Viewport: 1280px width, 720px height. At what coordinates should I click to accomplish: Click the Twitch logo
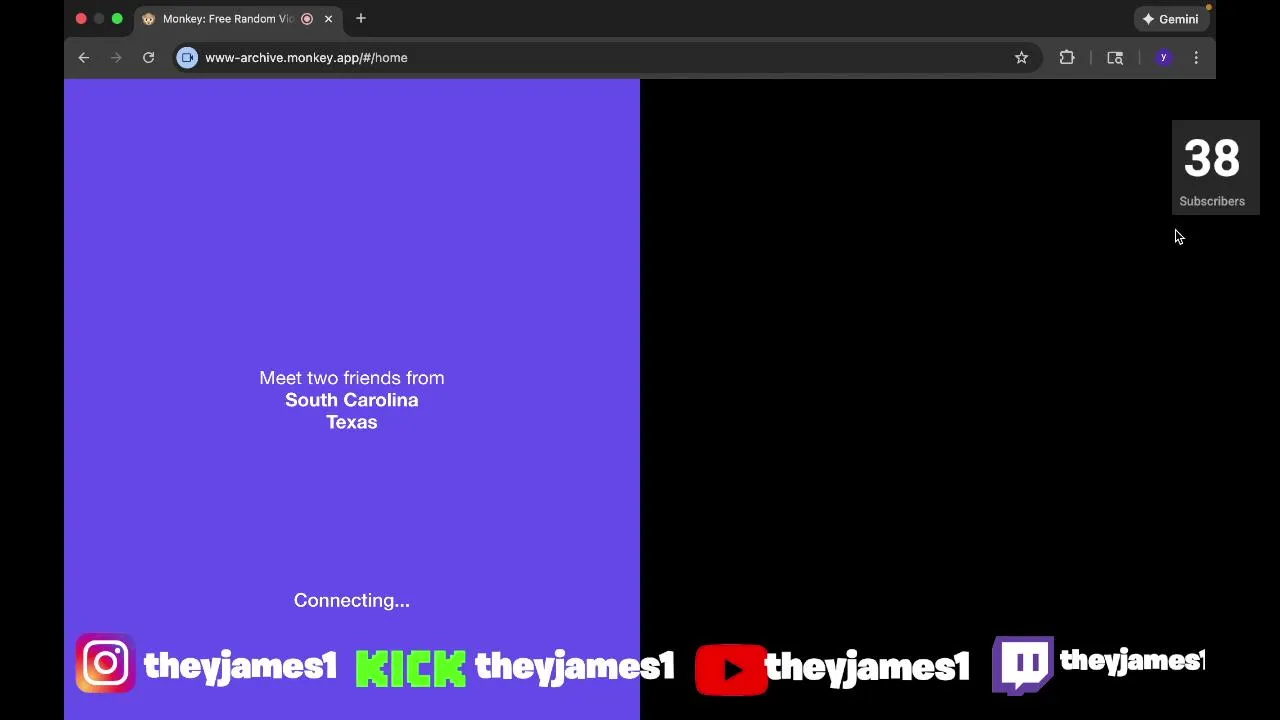[1023, 665]
